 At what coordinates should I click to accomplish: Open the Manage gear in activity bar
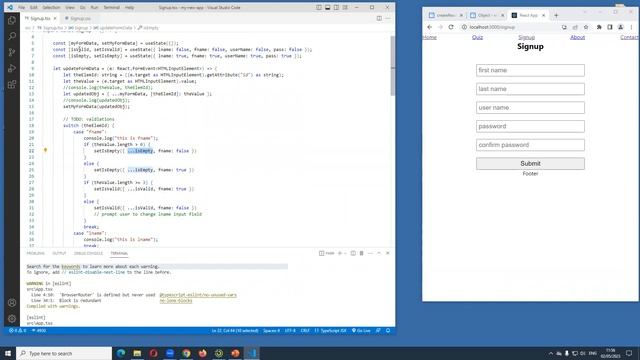[x=12, y=319]
